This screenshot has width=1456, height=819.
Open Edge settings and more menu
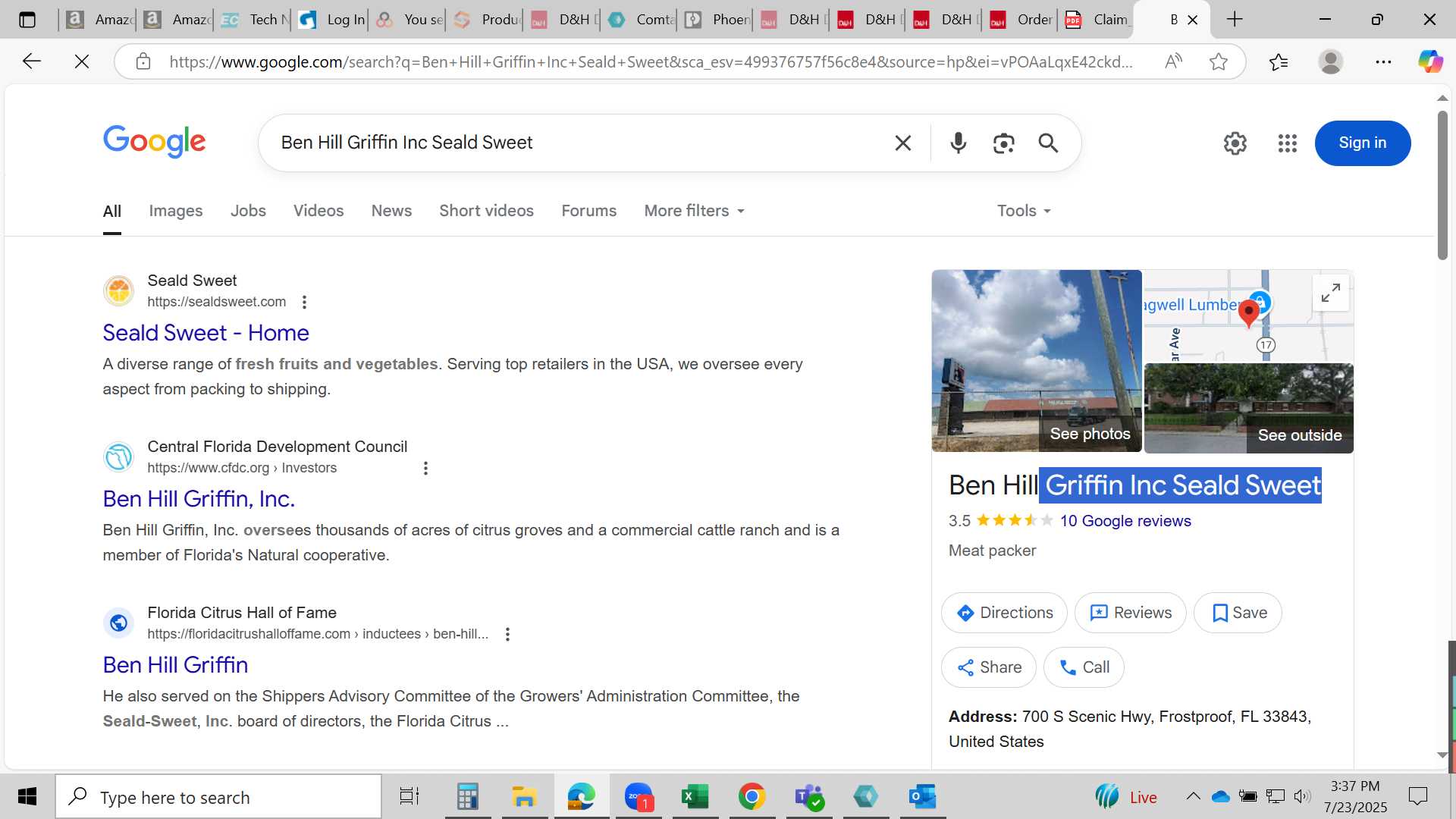pos(1383,61)
